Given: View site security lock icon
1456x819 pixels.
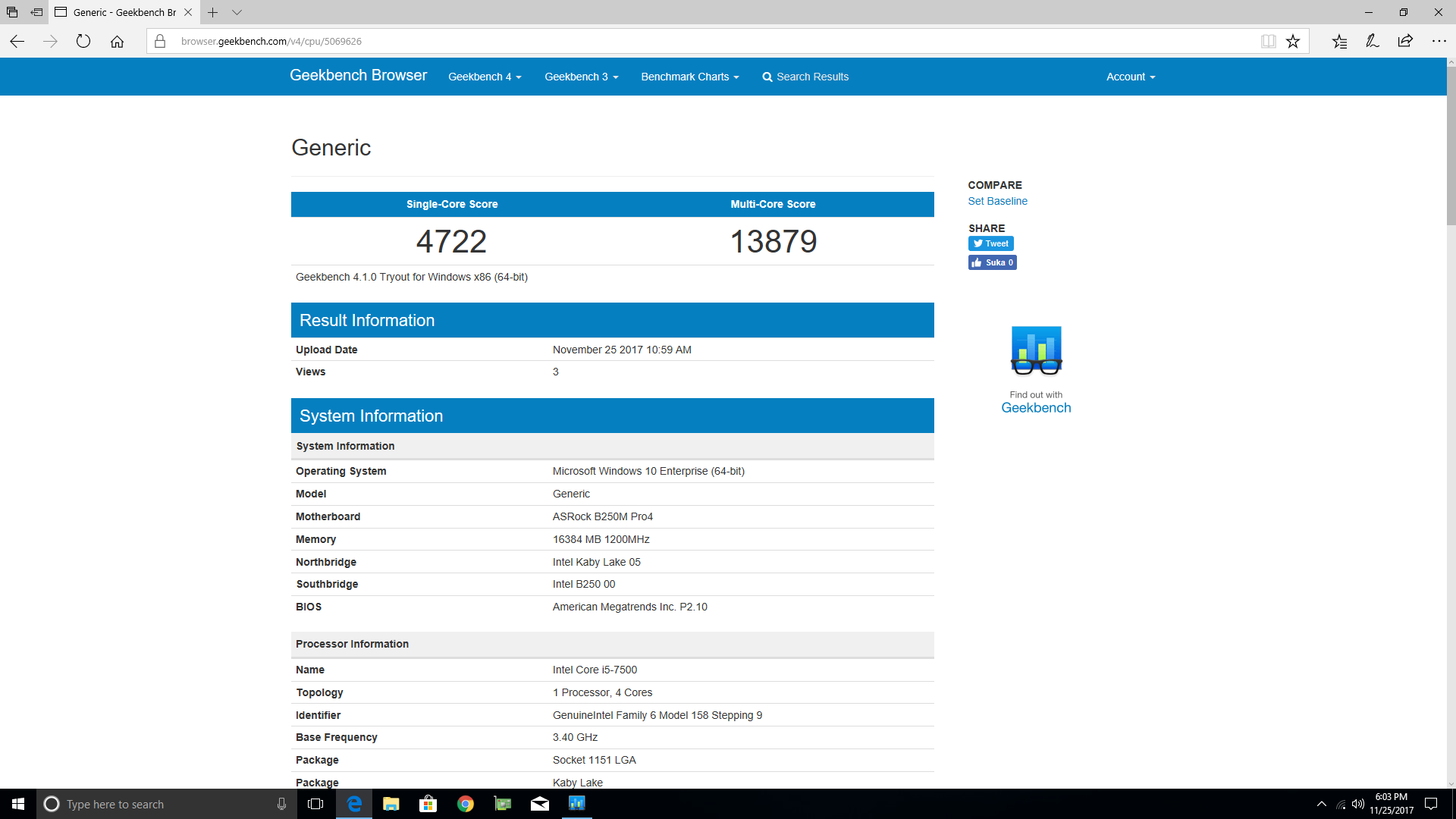Looking at the screenshot, I should click(x=160, y=42).
